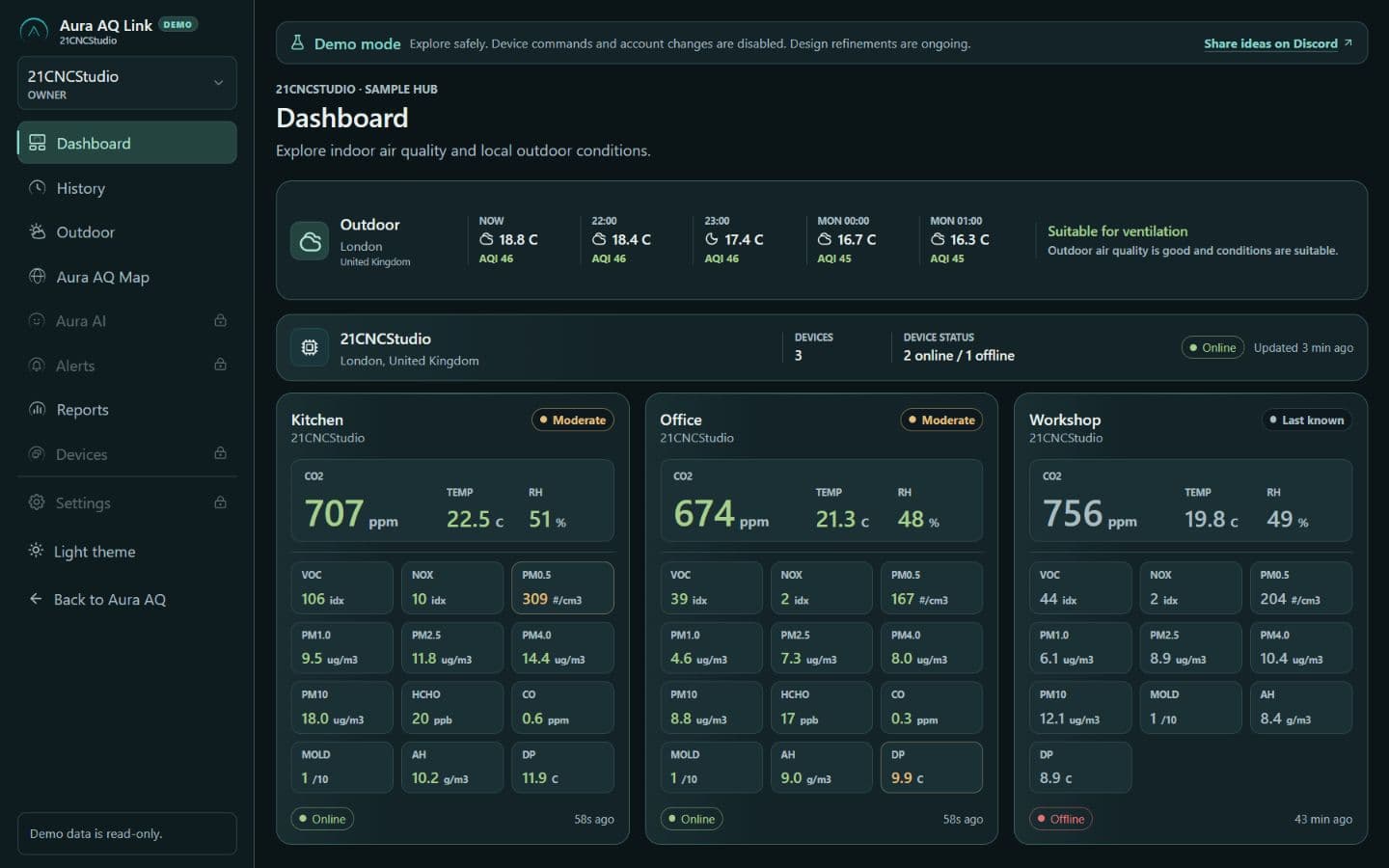Image resolution: width=1389 pixels, height=868 pixels.
Task: Click the lock icon beside Aura AI
Action: [220, 320]
